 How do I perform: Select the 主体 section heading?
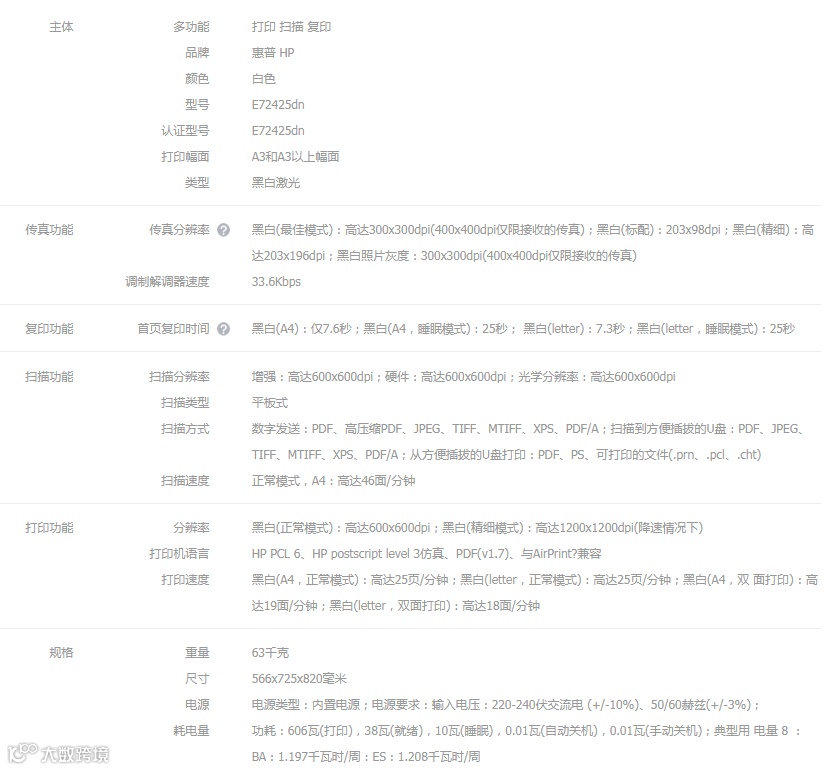point(61,27)
